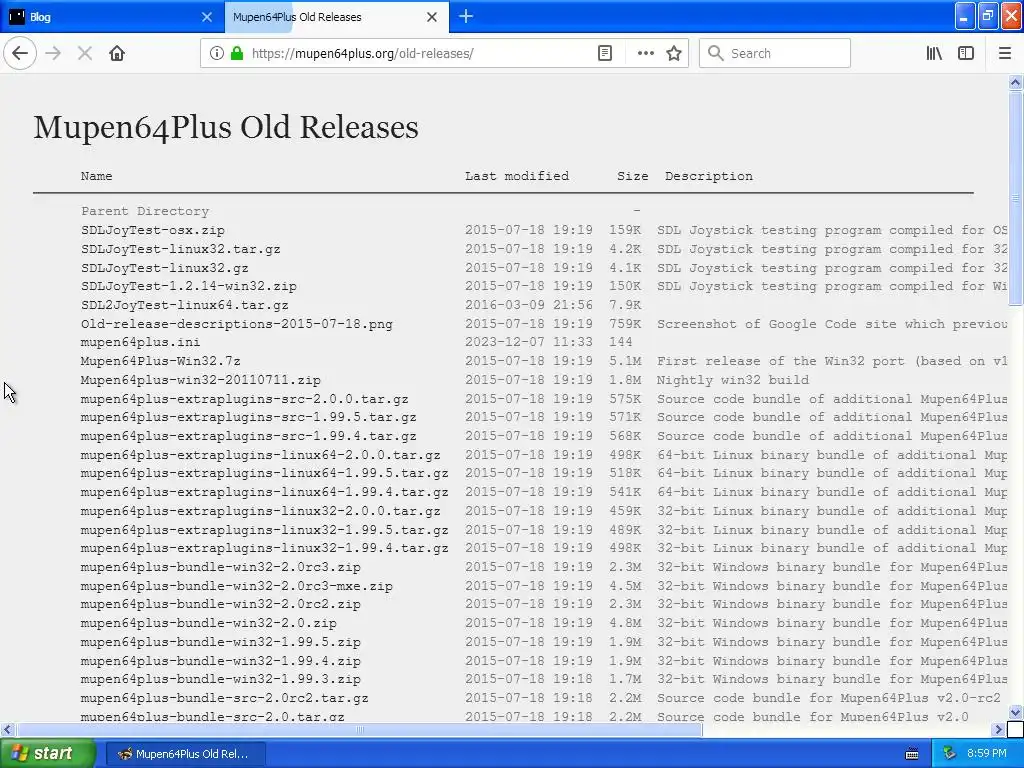The height and width of the screenshot is (768, 1024).
Task: Go back to previous page arrow
Action: pos(20,53)
